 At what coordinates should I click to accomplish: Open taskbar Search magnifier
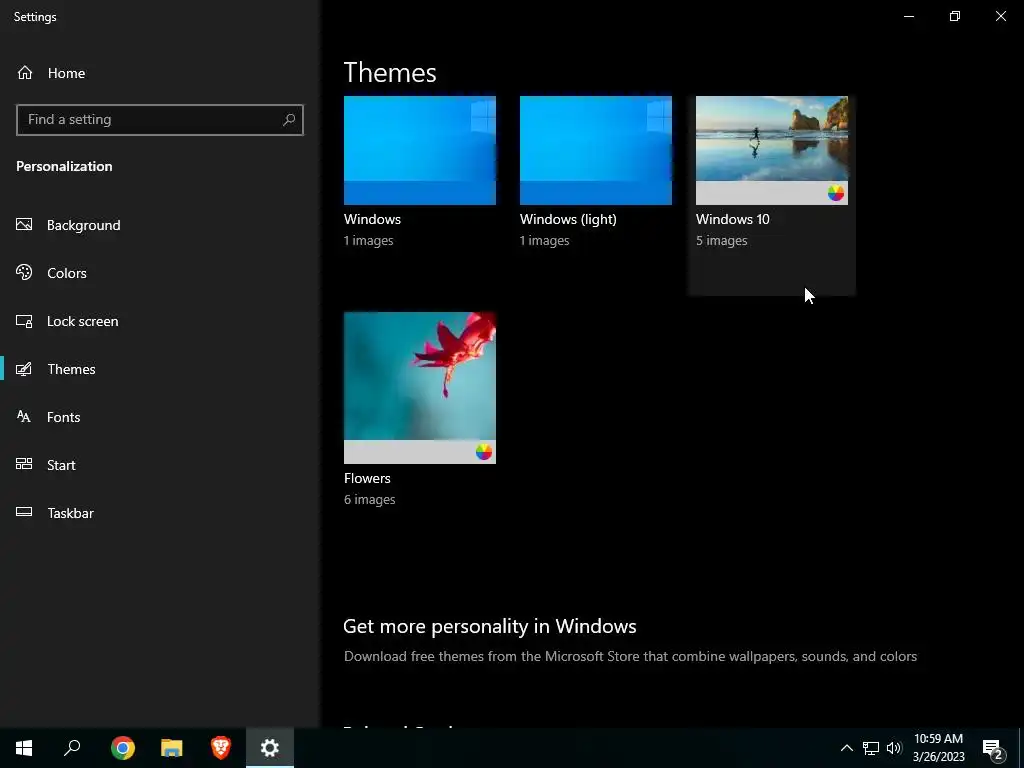[x=72, y=748]
